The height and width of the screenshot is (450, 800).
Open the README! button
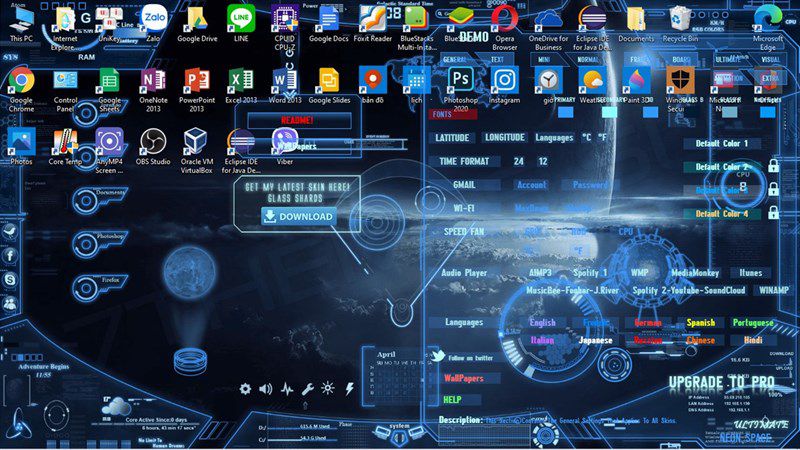pyautogui.click(x=298, y=120)
